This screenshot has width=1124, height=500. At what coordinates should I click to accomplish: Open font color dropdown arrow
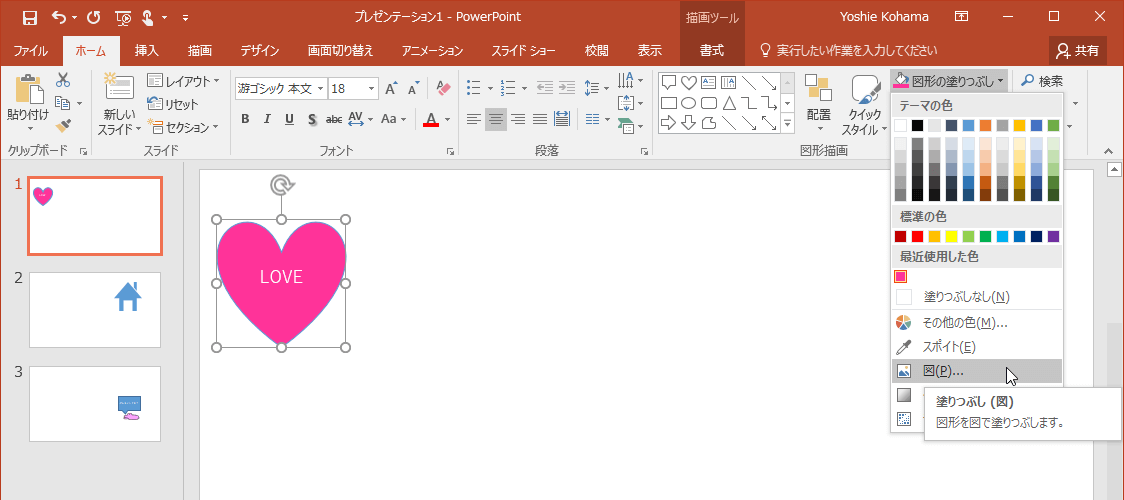pos(448,119)
